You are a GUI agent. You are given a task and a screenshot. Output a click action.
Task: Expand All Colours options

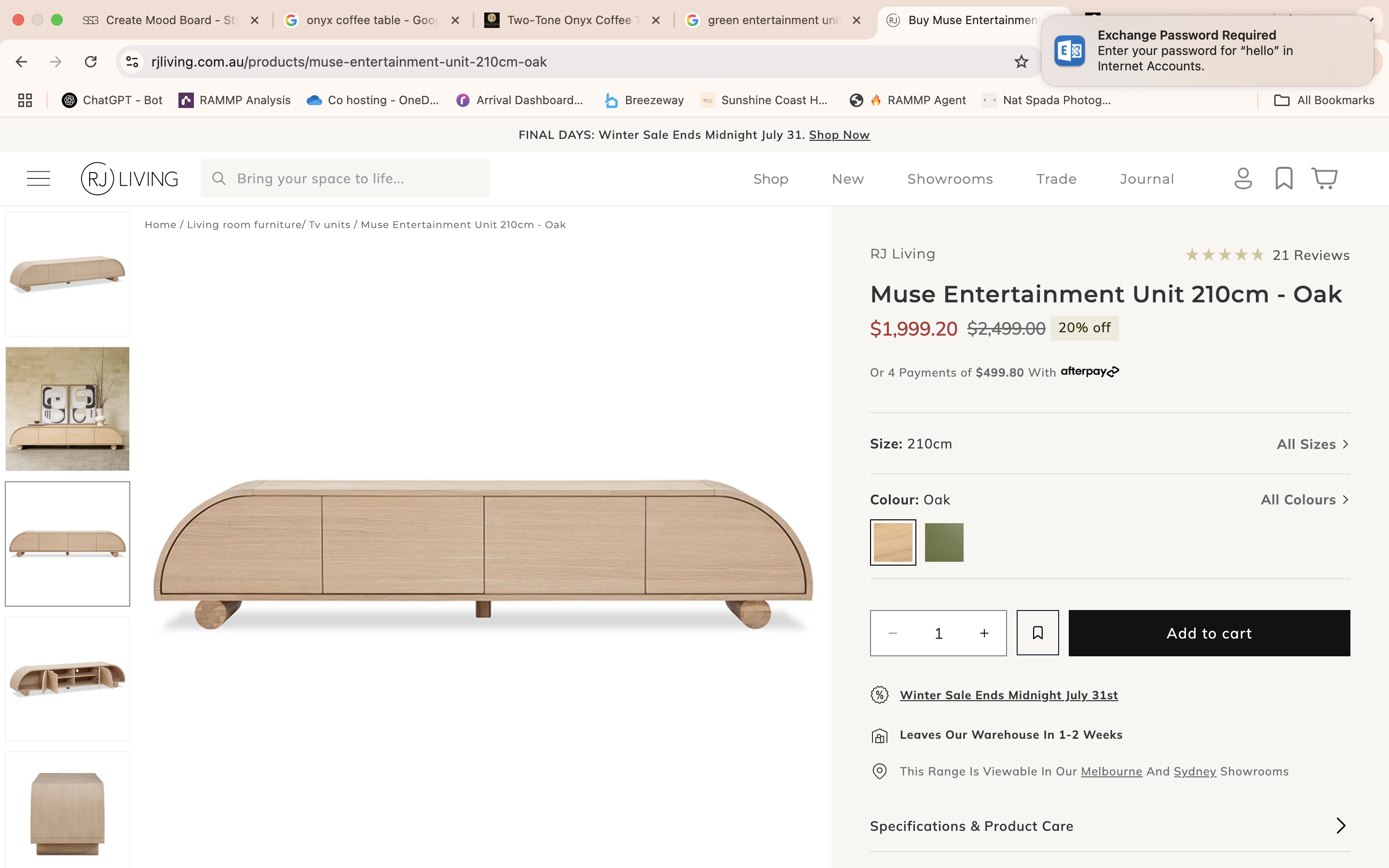[1305, 500]
